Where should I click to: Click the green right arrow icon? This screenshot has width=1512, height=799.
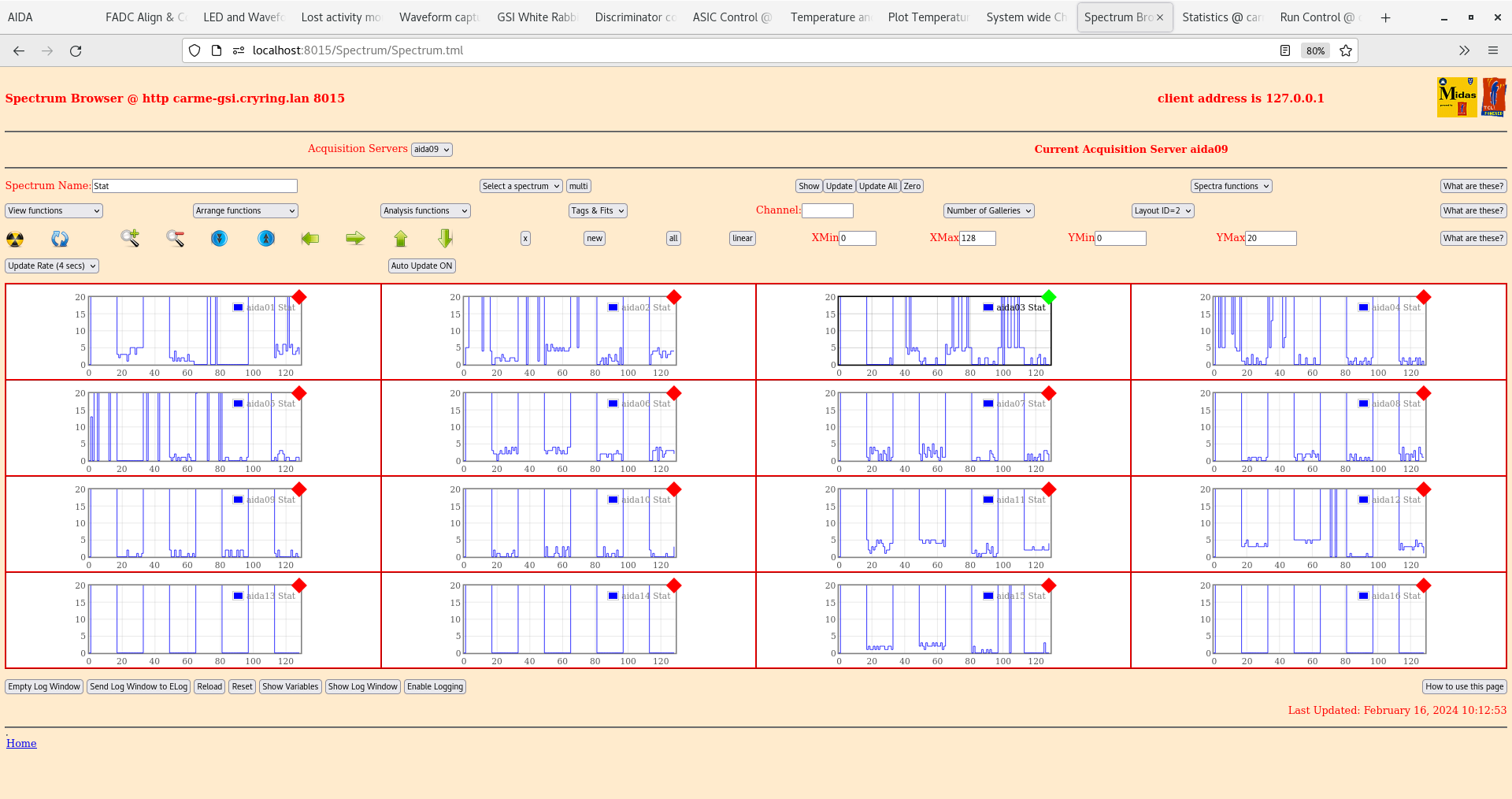355,238
